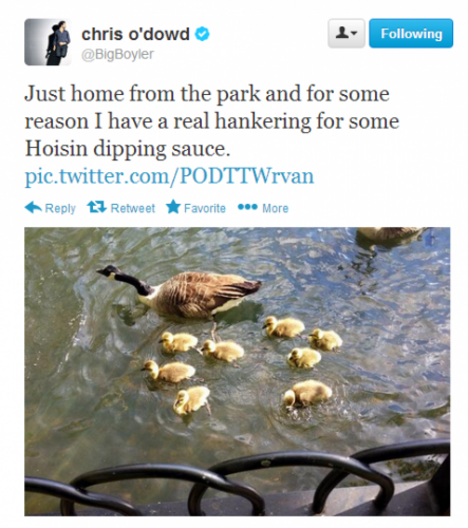This screenshot has height=528, width=468.
Task: Click the favorite star icon
Action: (x=173, y=206)
